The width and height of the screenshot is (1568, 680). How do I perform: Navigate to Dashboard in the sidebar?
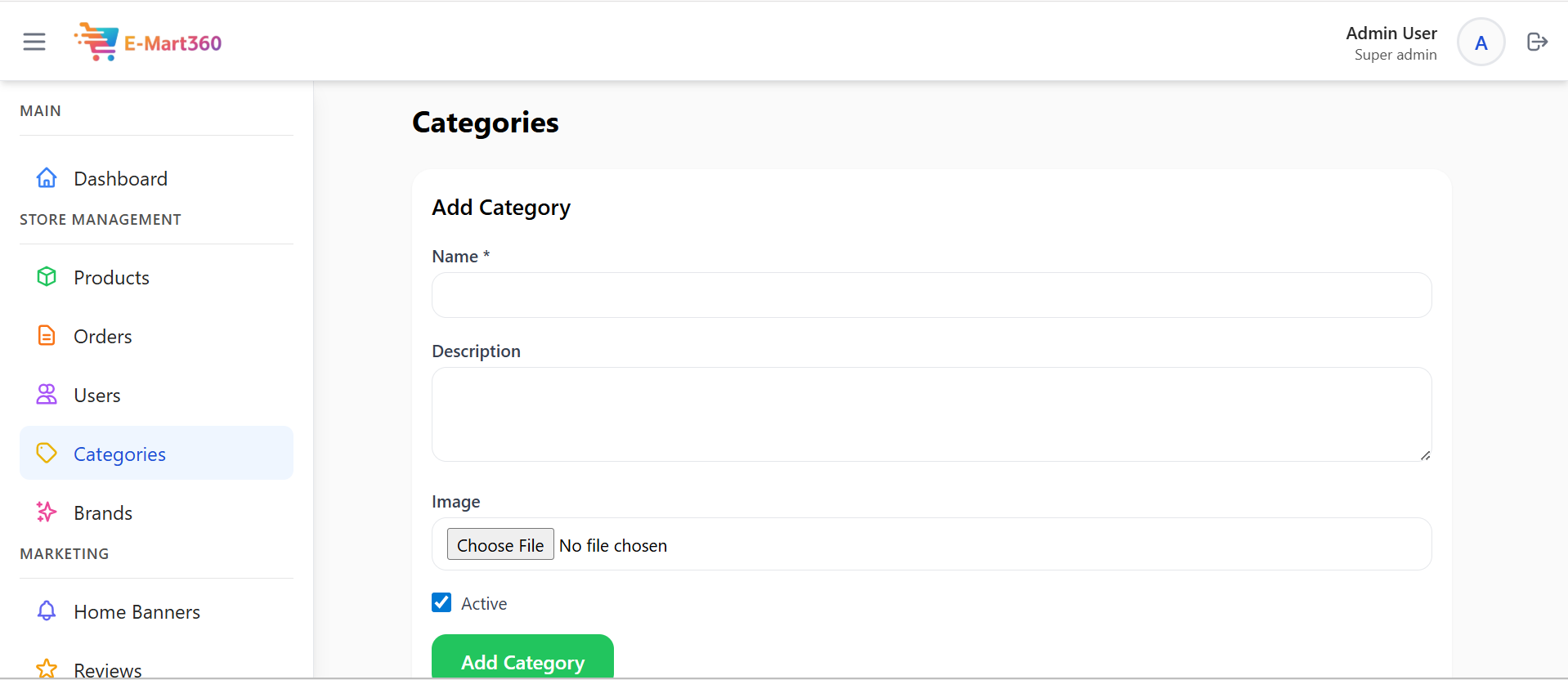pos(120,178)
